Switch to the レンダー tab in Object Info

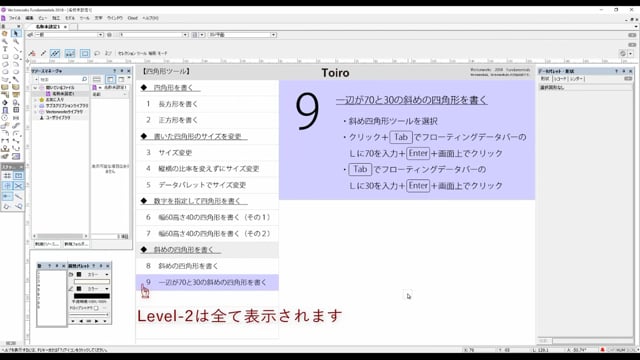pyautogui.click(x=576, y=79)
